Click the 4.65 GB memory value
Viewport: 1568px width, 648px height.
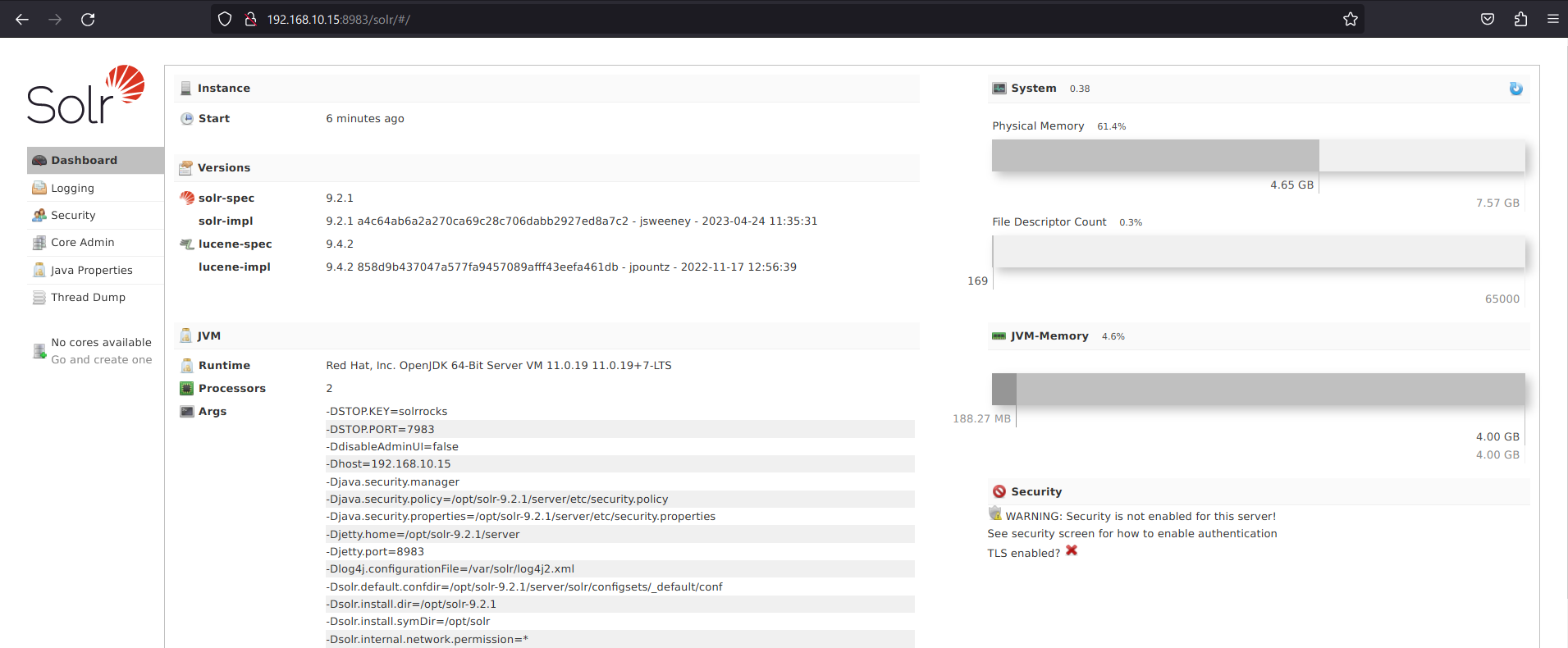tap(1291, 185)
